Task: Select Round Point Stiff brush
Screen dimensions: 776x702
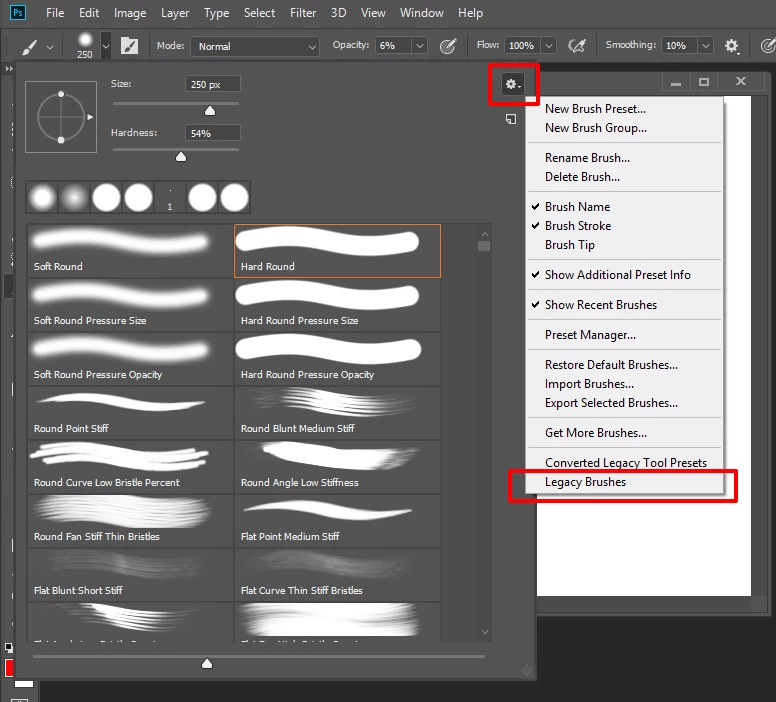Action: (x=130, y=413)
